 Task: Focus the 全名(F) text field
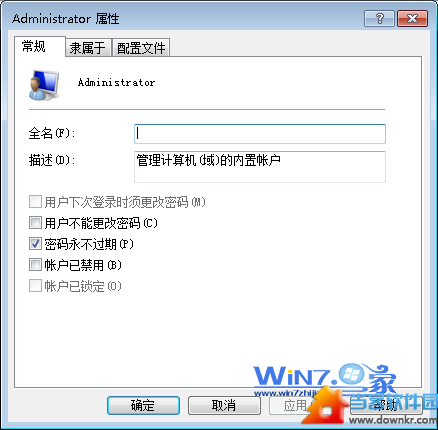point(260,134)
